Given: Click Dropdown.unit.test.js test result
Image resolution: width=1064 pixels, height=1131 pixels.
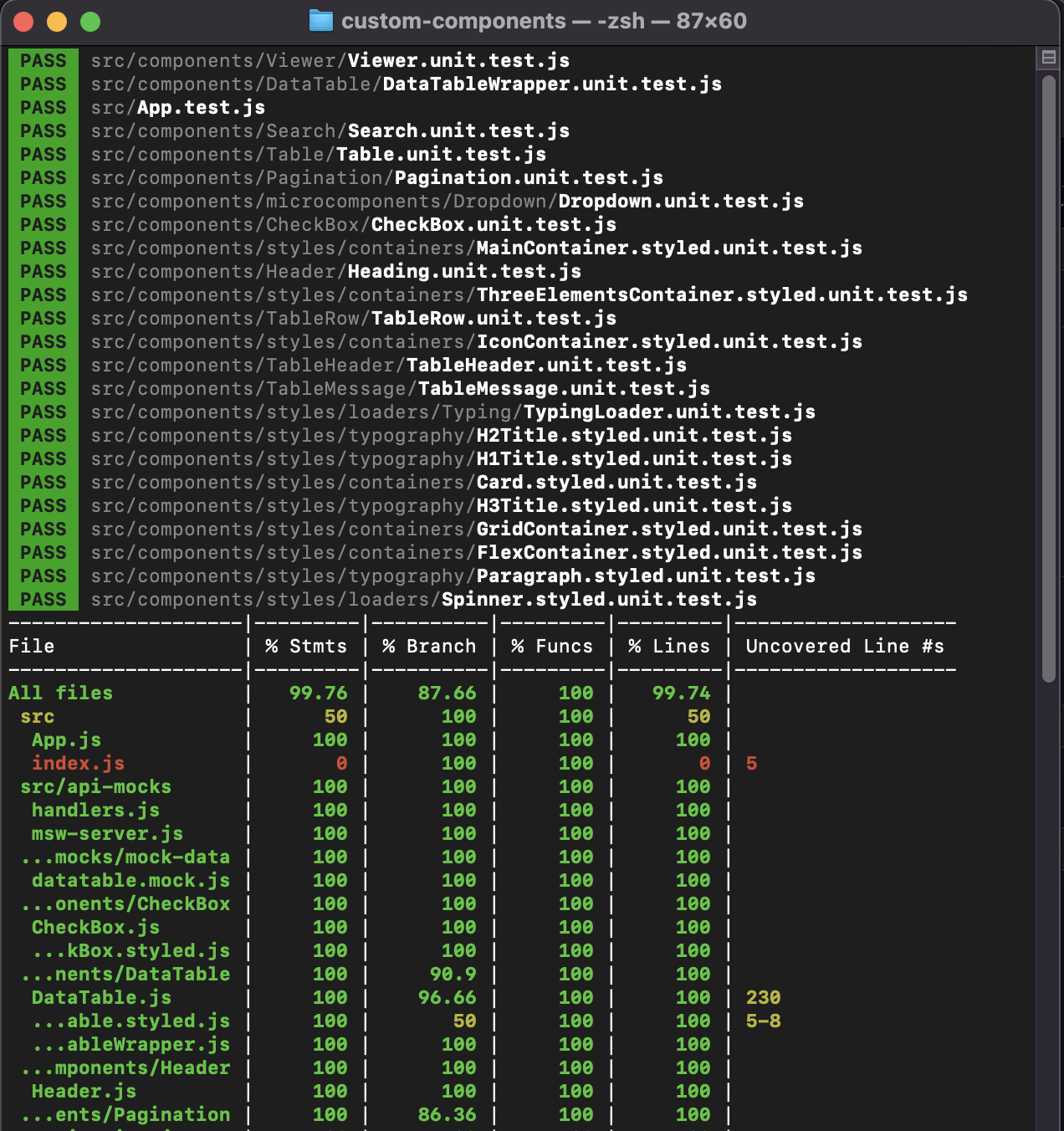Looking at the screenshot, I should [x=448, y=202].
